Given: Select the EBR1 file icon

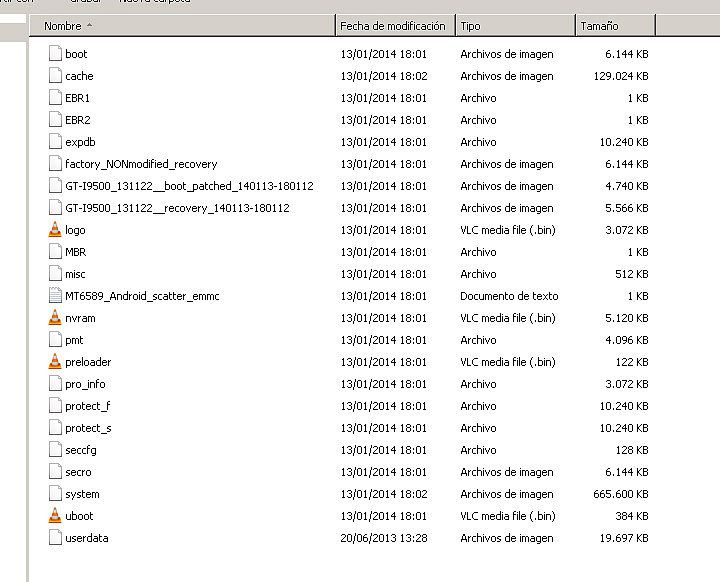Looking at the screenshot, I should point(55,97).
